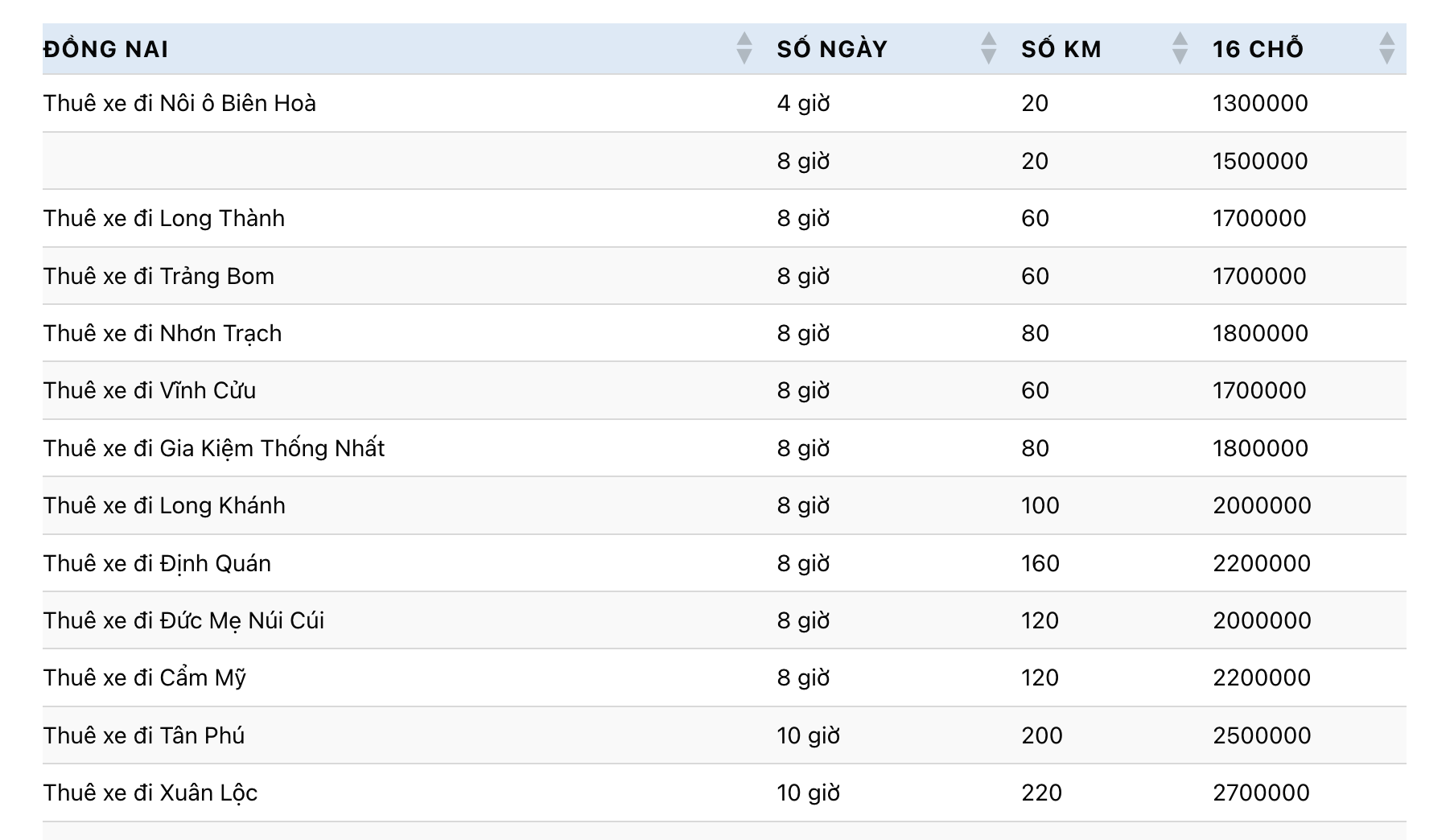Click Thuê xe đi Đức Mẹ Núi Cúi
Viewport: 1450px width, 840px height.
[183, 620]
